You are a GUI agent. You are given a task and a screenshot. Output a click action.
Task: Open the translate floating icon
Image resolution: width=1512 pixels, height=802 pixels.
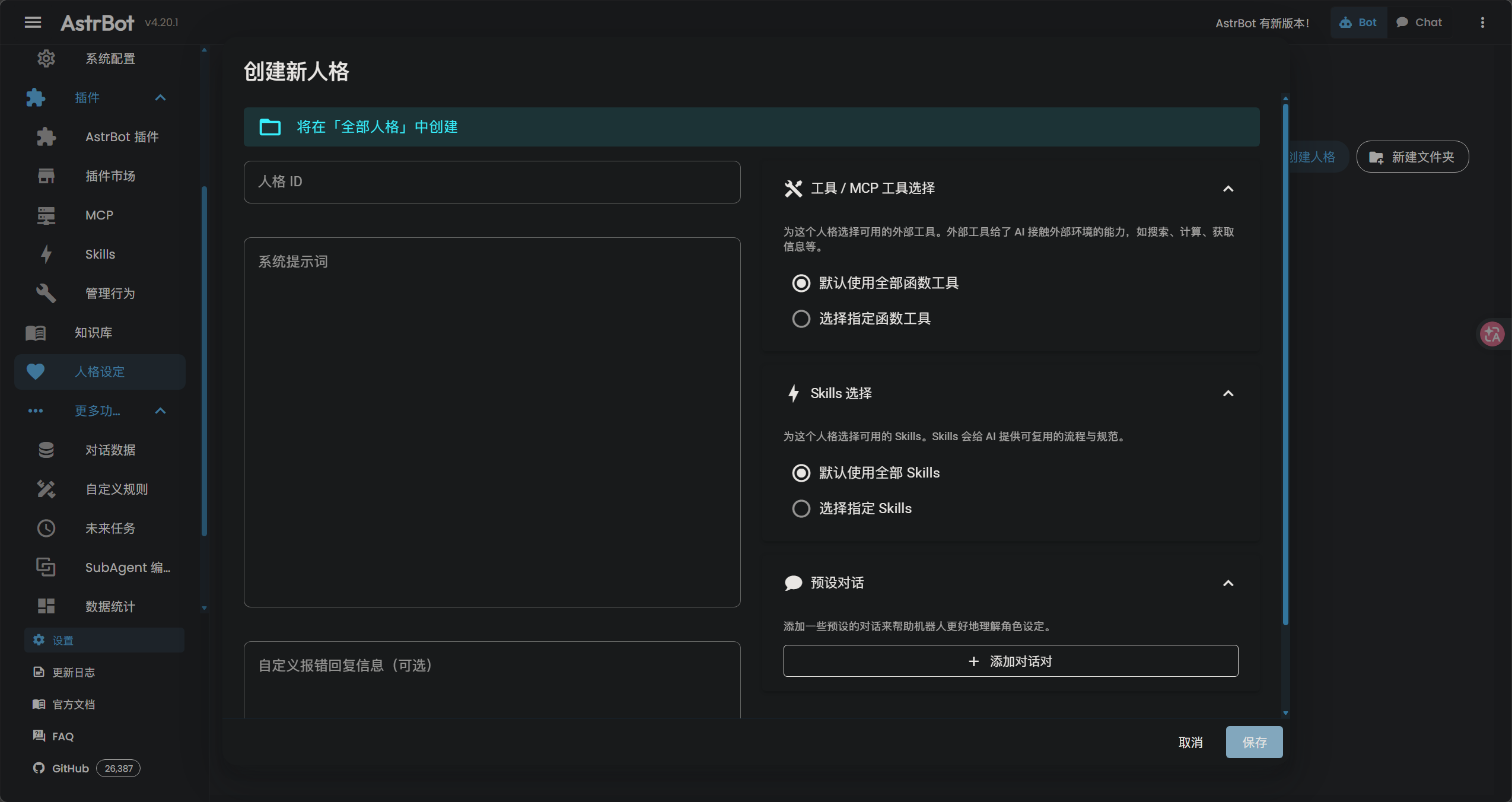pyautogui.click(x=1492, y=334)
